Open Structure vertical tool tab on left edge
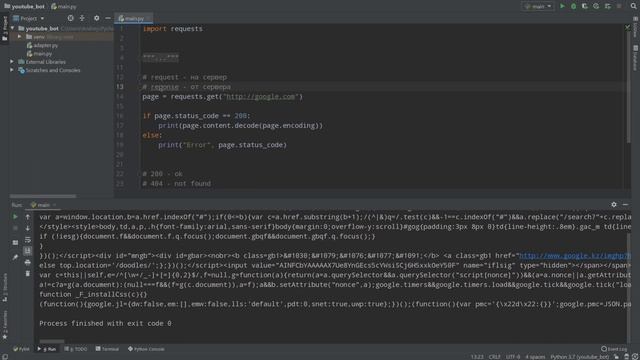The image size is (640, 360). point(4,287)
